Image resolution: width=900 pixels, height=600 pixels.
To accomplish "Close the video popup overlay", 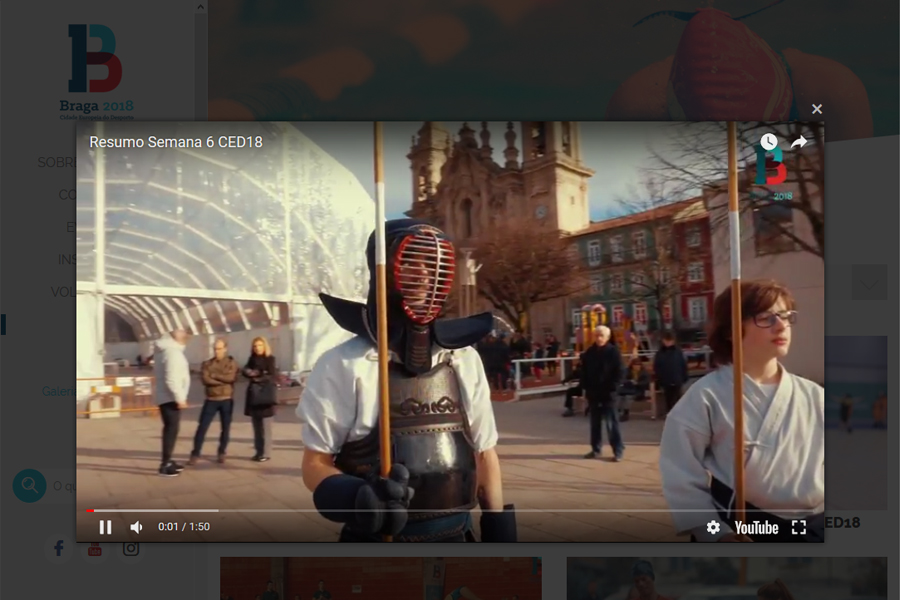I will pos(817,109).
